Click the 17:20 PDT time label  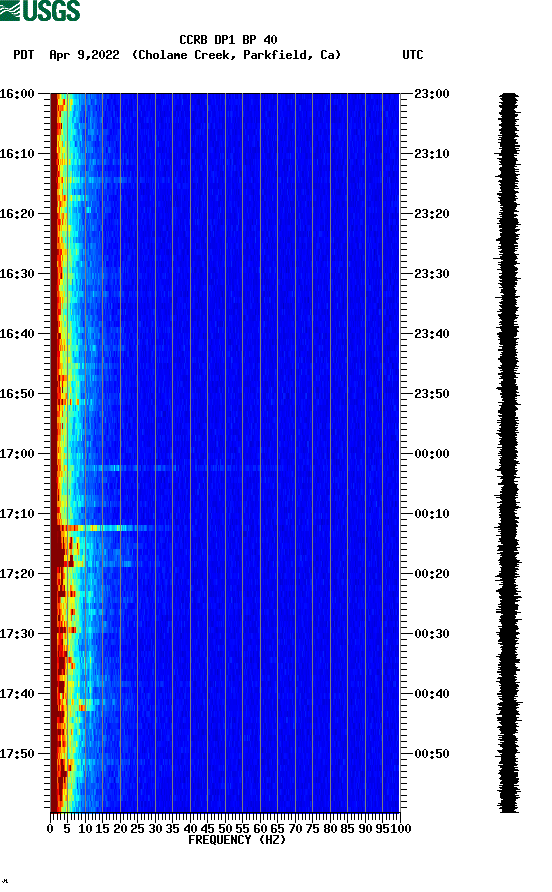(17, 573)
